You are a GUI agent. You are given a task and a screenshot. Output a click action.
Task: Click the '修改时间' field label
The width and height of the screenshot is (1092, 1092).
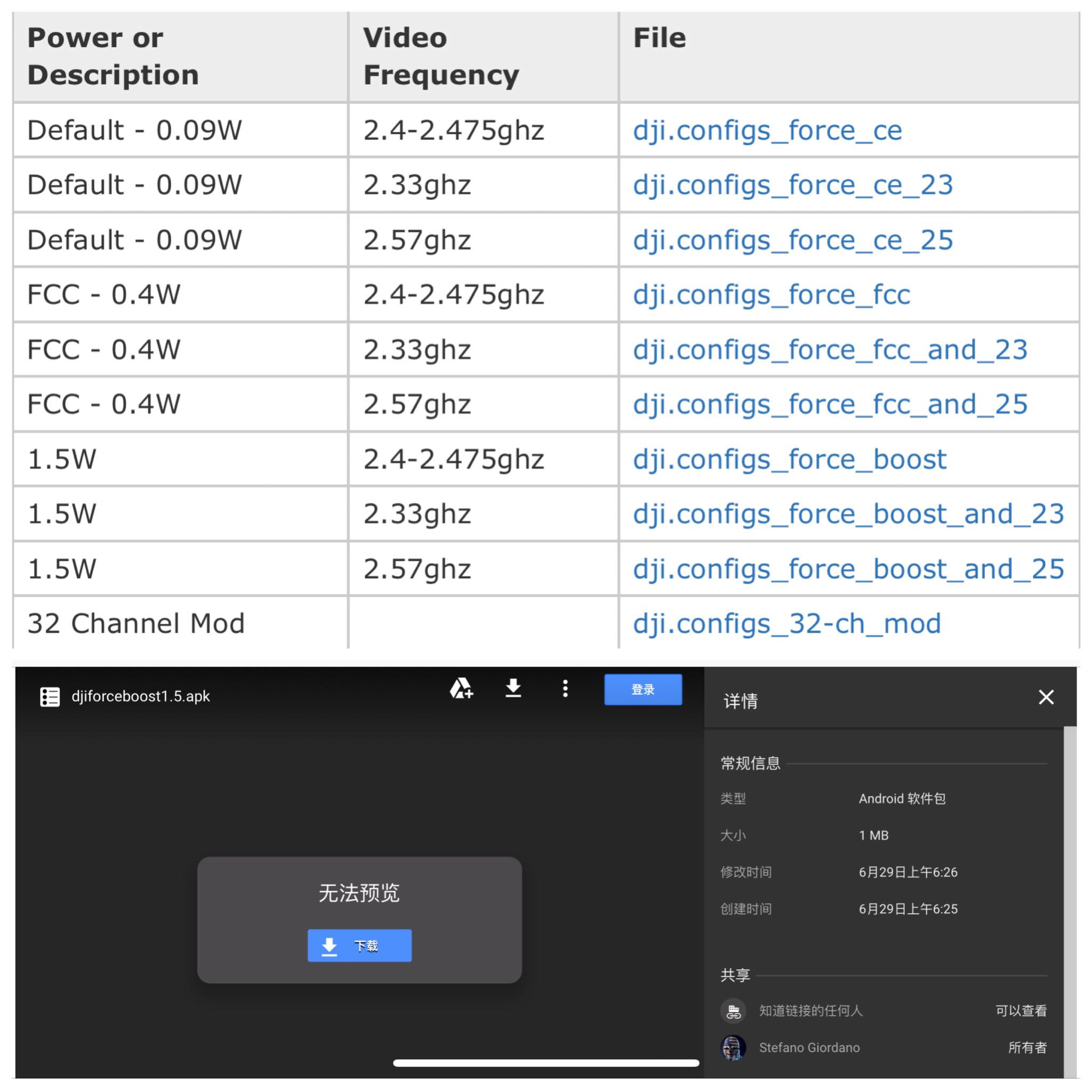[x=746, y=872]
